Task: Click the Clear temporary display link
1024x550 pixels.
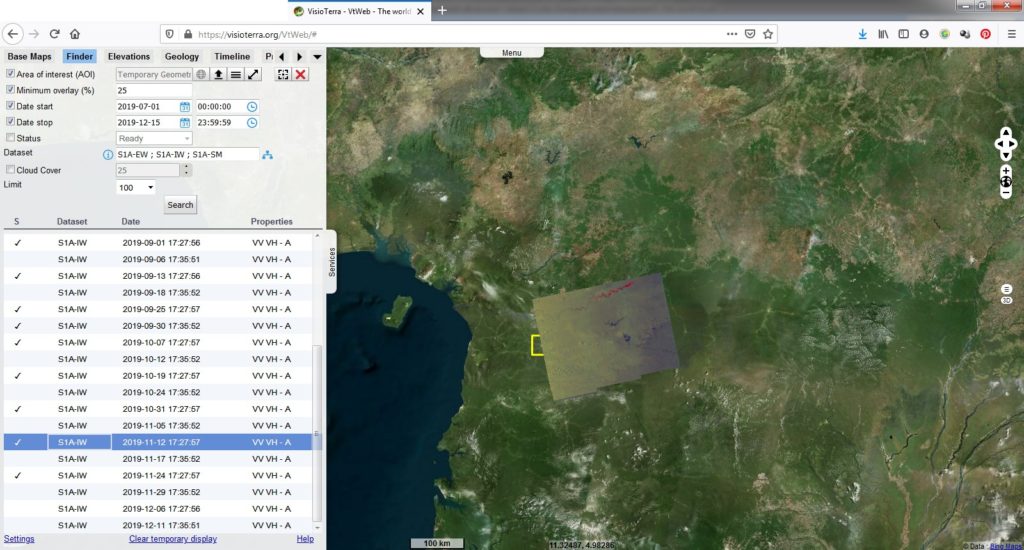Action: point(173,539)
